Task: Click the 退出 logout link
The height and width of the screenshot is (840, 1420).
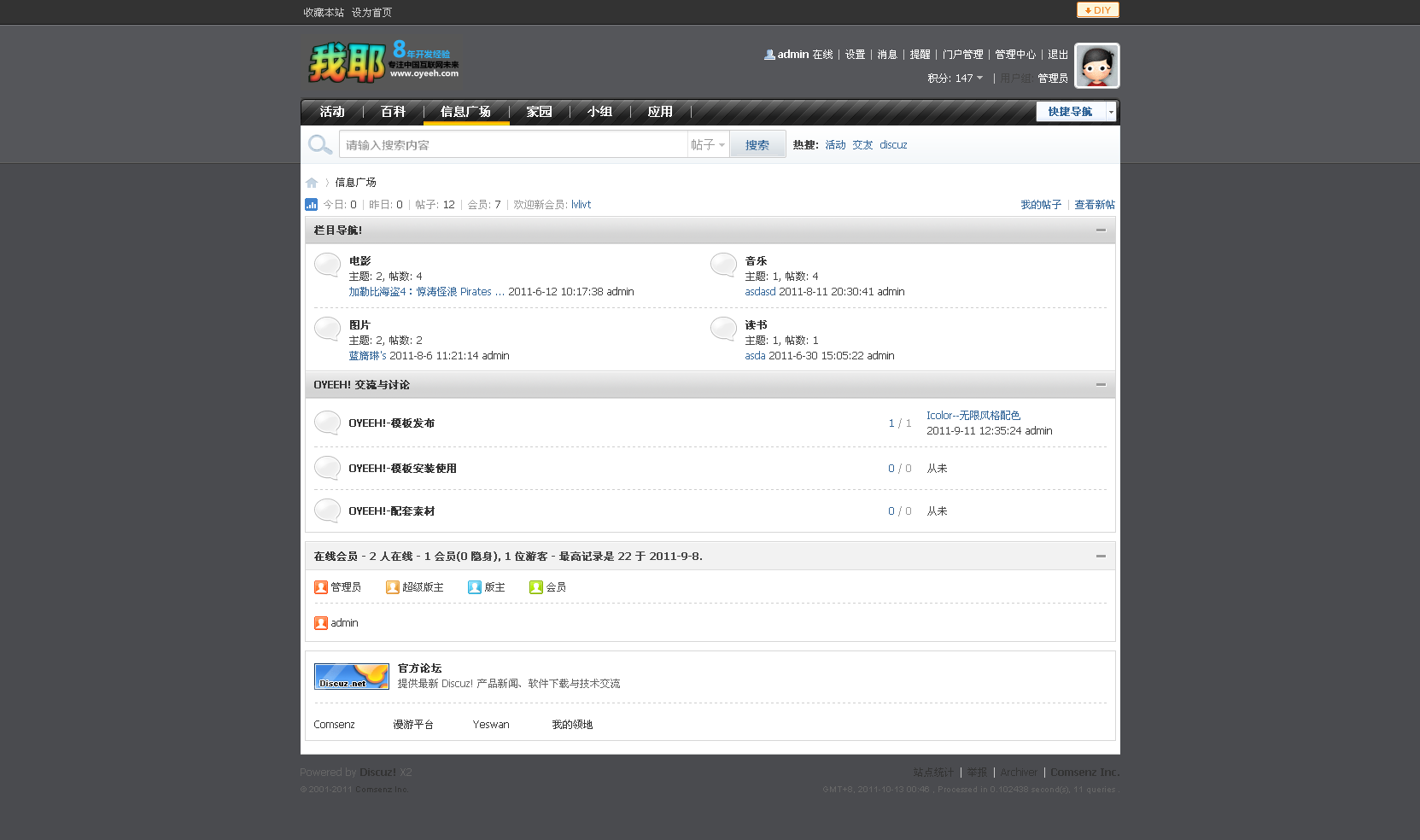Action: point(1058,55)
